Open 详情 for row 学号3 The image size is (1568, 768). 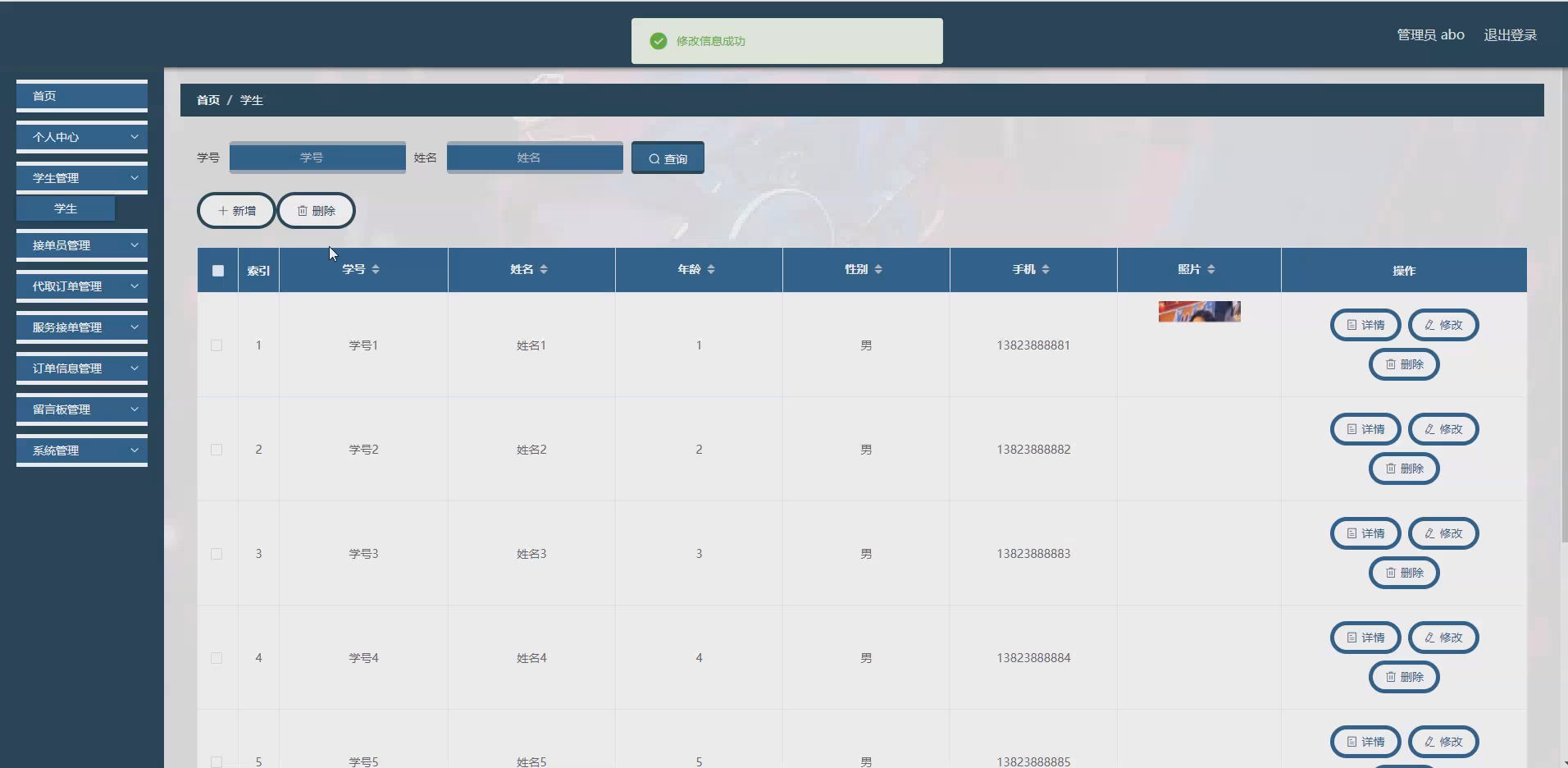[x=1365, y=533]
